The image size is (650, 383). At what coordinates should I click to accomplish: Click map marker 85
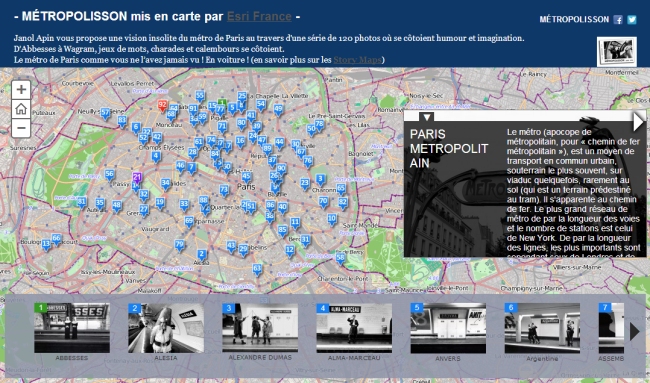[x=283, y=230]
